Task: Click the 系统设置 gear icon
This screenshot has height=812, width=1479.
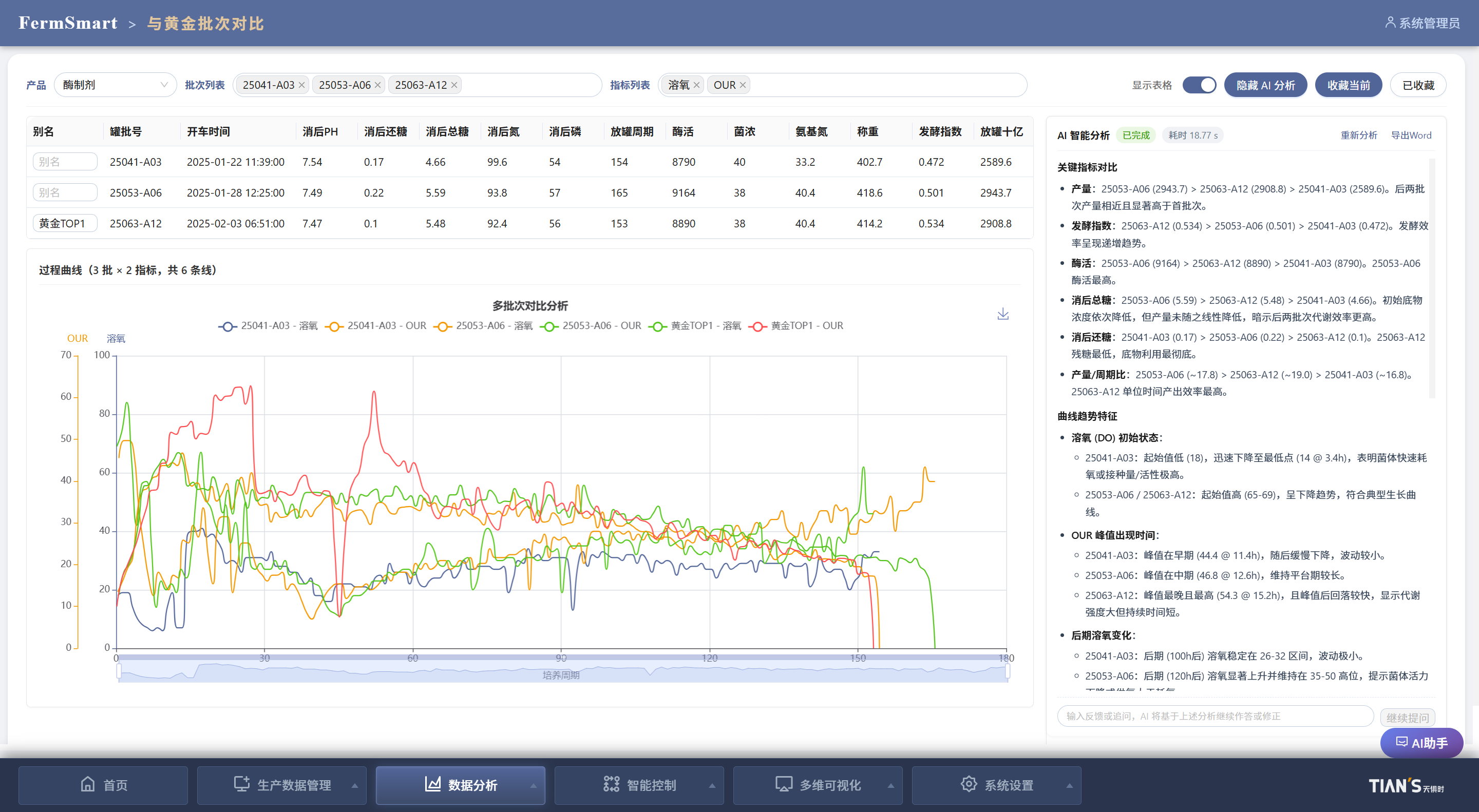Action: point(969,784)
